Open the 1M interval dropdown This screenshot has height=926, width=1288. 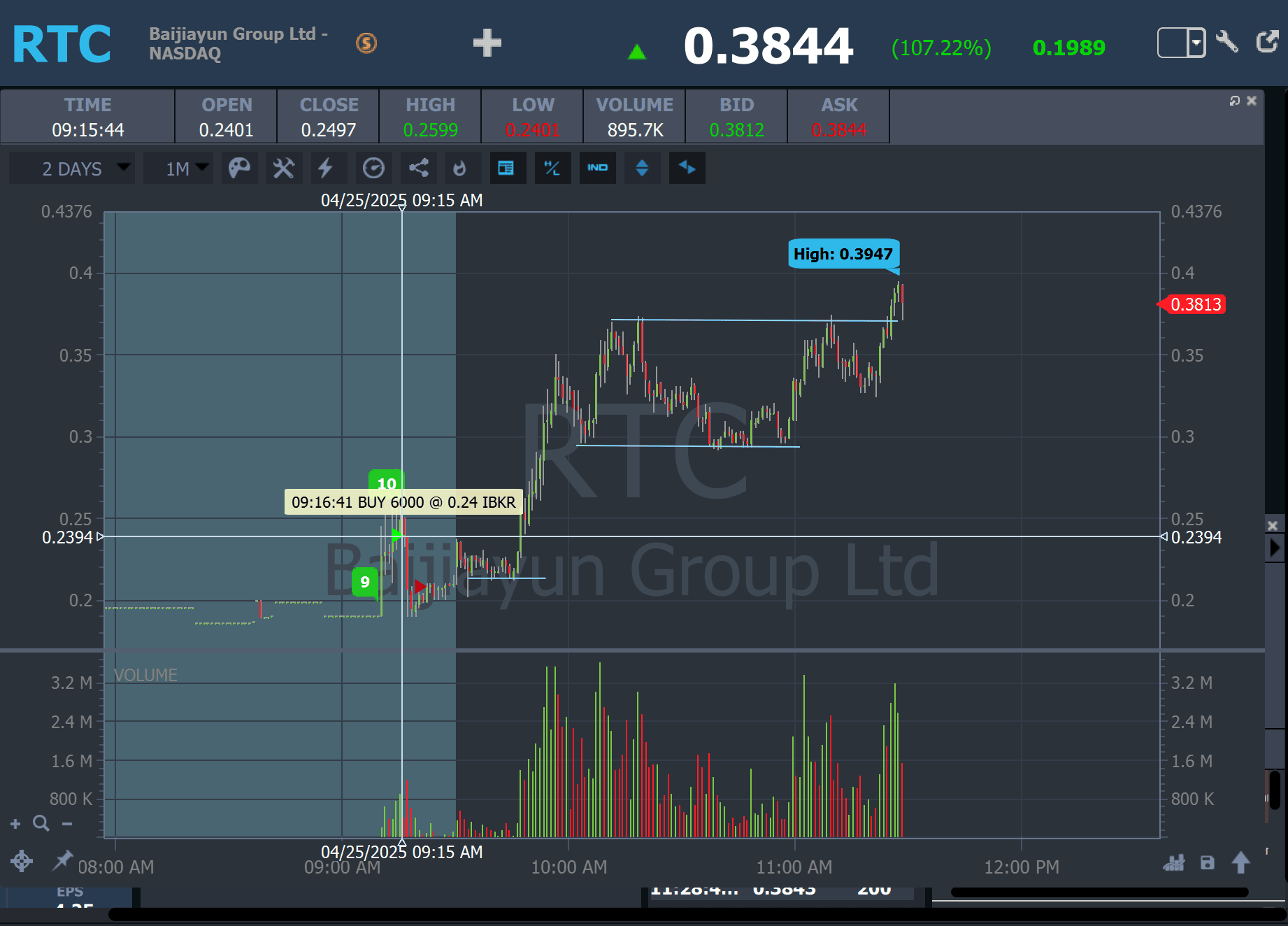tap(178, 169)
